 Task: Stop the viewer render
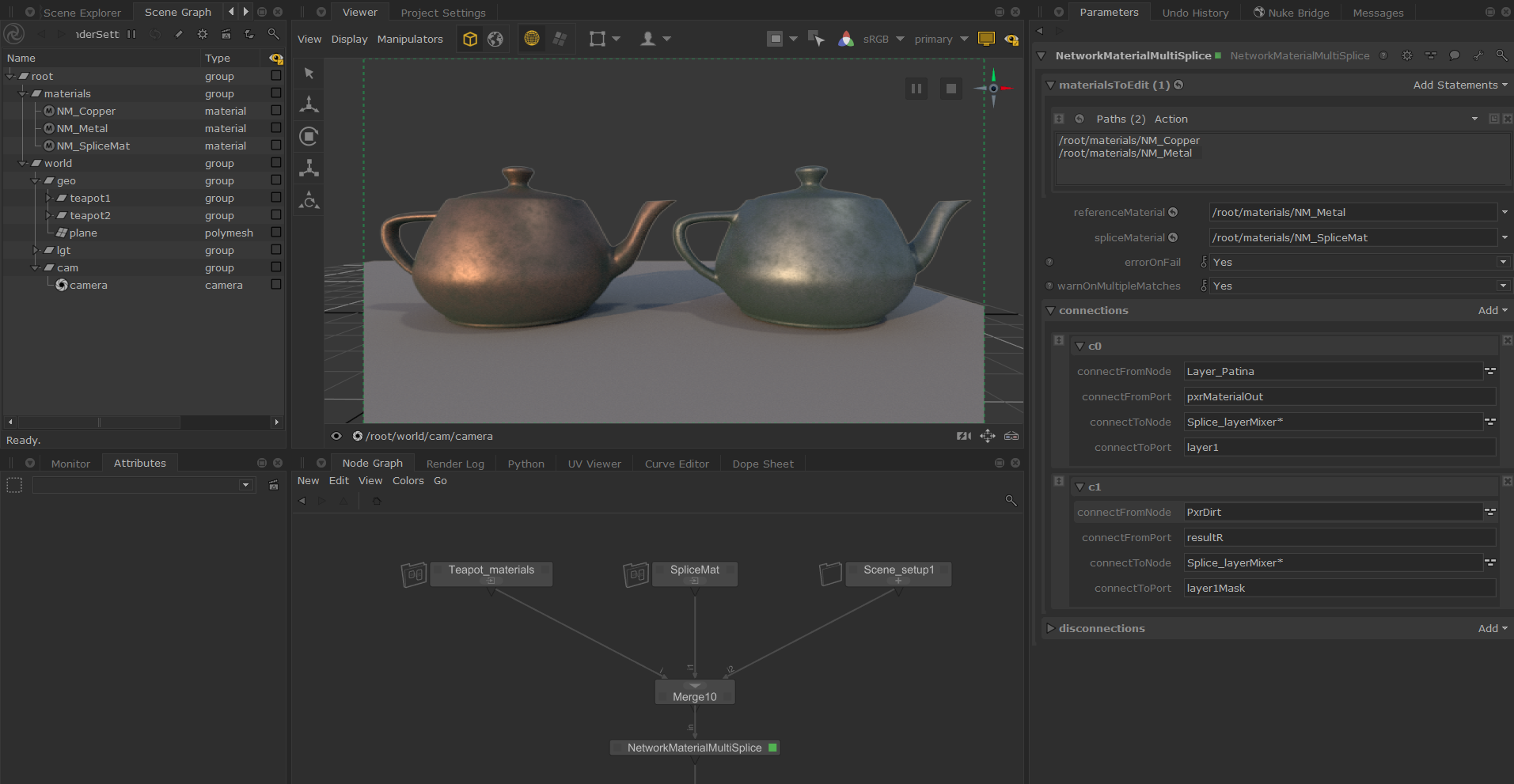coord(951,89)
